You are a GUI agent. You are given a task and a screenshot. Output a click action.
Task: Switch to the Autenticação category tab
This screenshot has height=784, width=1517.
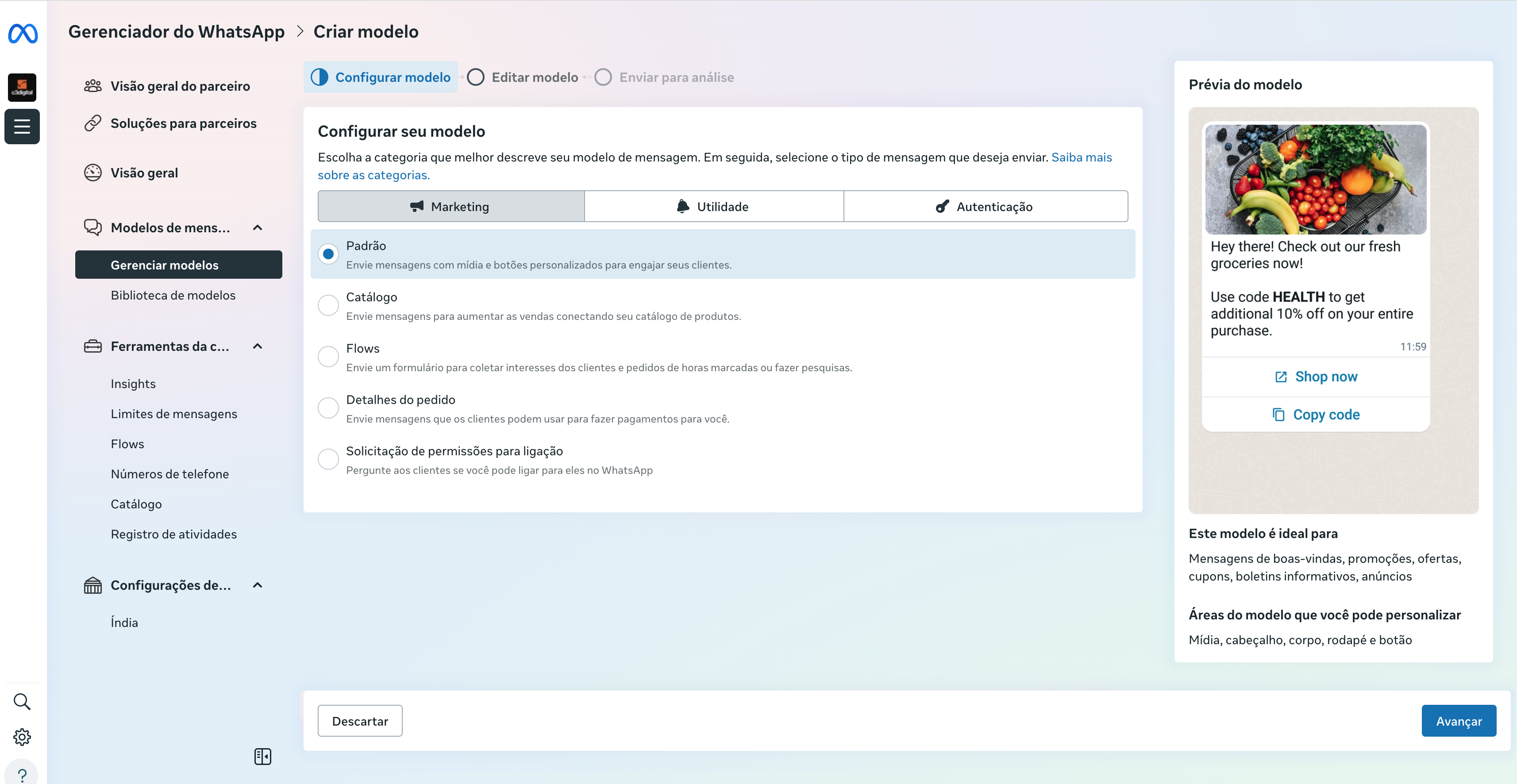(x=986, y=206)
